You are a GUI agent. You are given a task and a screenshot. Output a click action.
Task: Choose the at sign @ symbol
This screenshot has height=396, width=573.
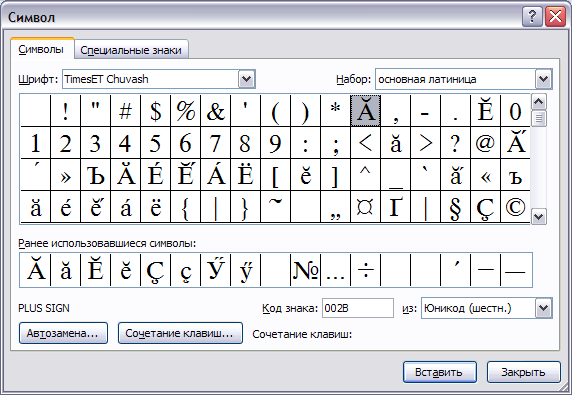click(x=485, y=143)
